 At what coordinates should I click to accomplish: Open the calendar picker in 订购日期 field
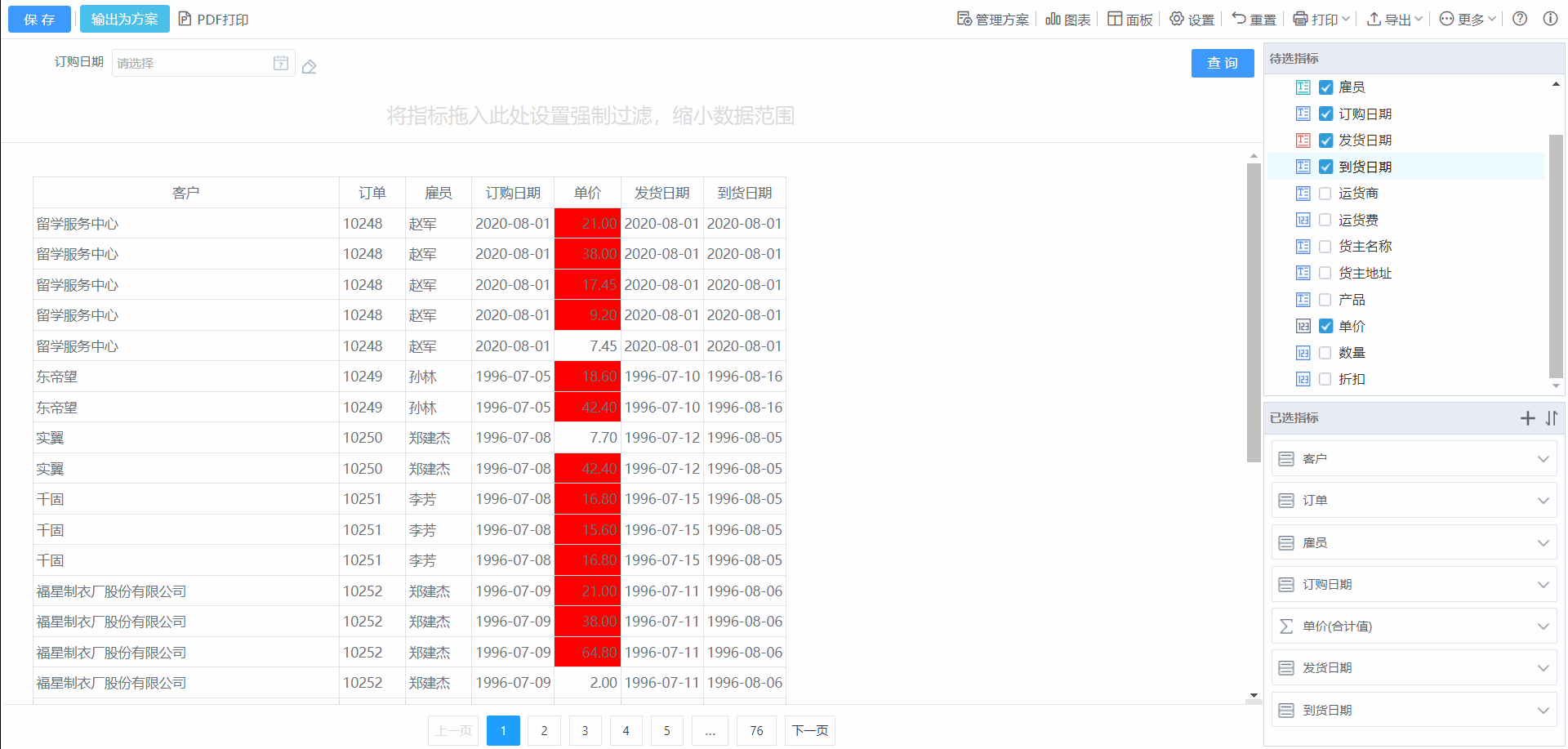pyautogui.click(x=281, y=63)
